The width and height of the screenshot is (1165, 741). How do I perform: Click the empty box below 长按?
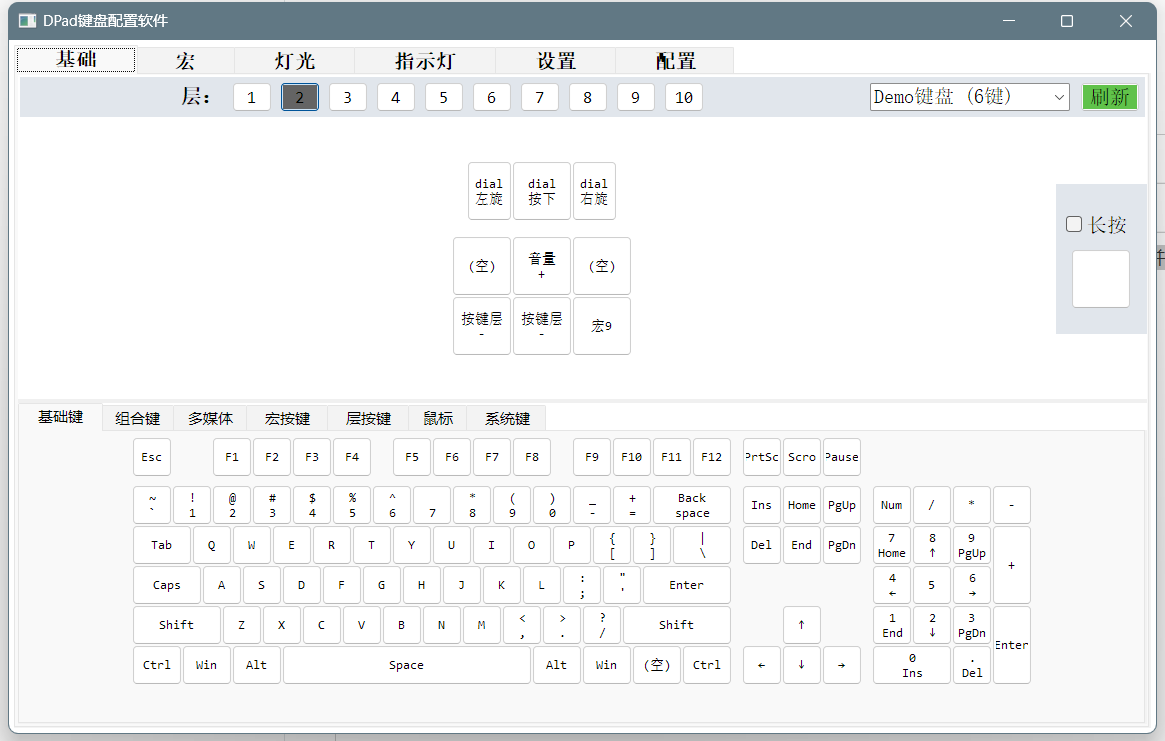click(1100, 279)
